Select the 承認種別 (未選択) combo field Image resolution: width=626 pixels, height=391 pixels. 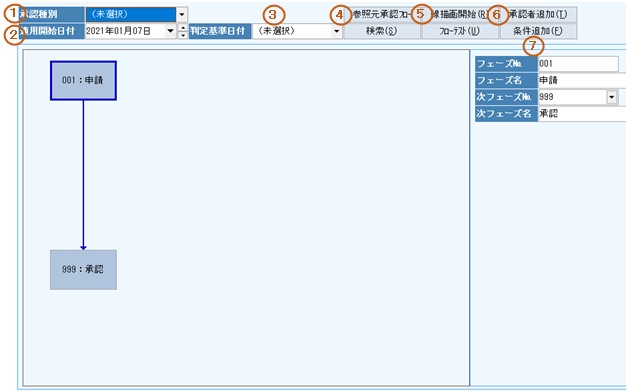click(x=131, y=15)
